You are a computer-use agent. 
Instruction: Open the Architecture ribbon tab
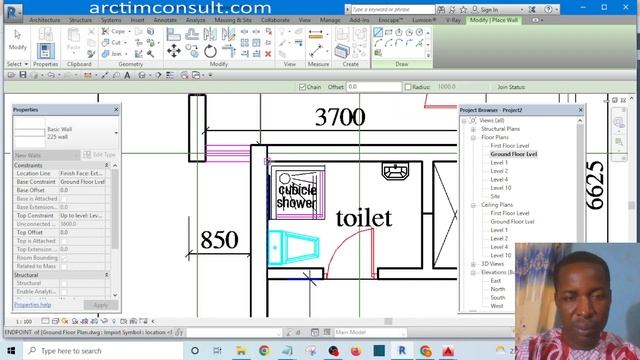(44, 20)
